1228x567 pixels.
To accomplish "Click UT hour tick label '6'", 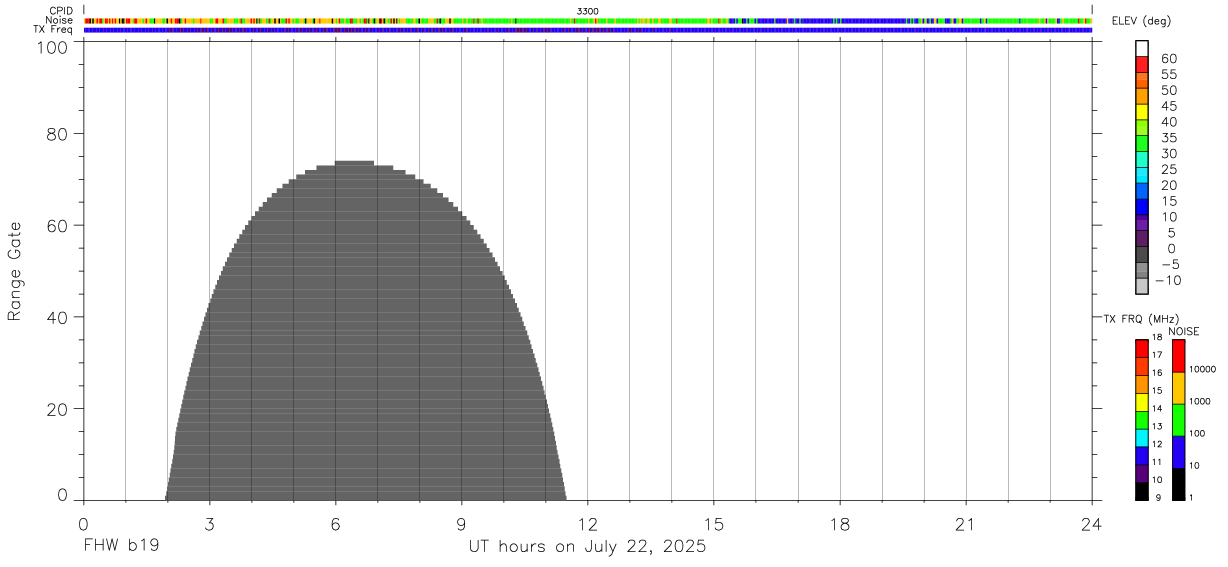I will click(x=335, y=523).
